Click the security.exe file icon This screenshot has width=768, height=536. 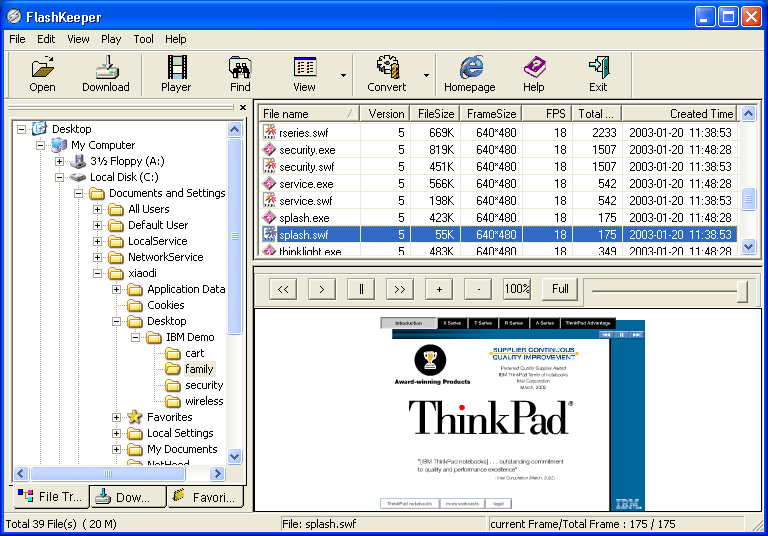[269, 149]
